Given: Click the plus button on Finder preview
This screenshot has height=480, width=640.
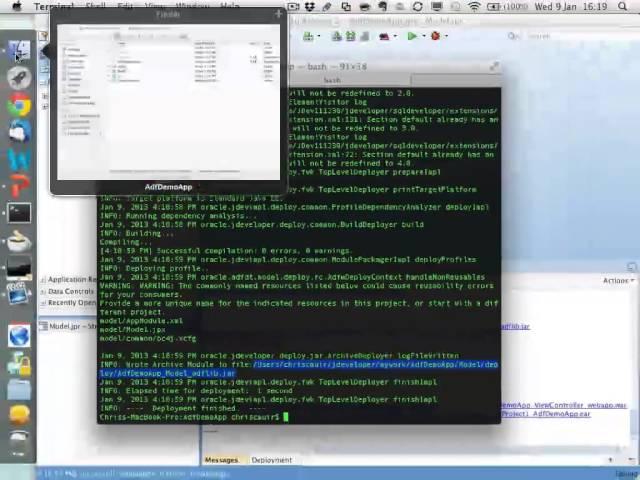Looking at the screenshot, I should coord(278,14).
